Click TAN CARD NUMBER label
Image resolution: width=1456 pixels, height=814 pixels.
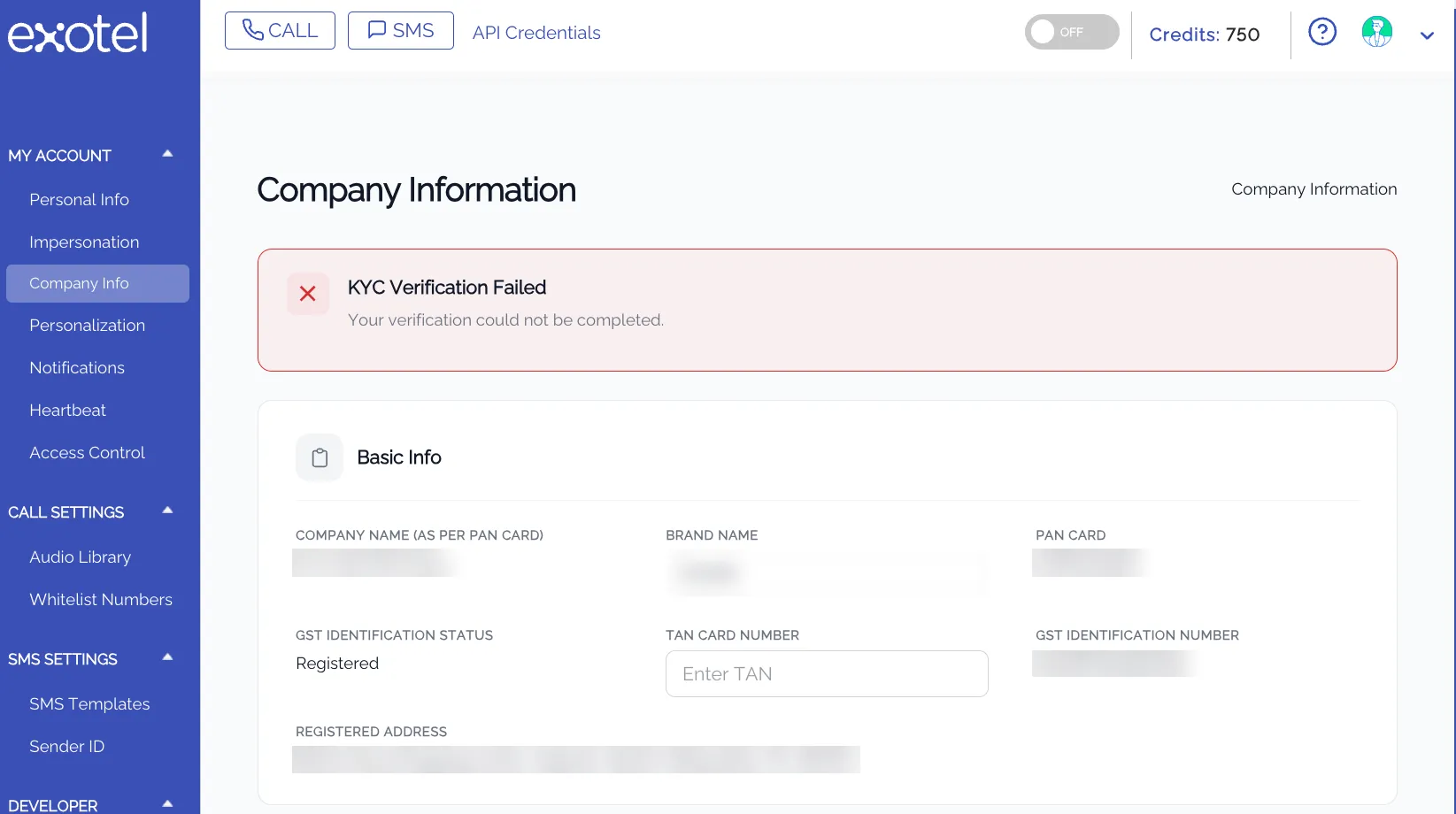(x=732, y=635)
